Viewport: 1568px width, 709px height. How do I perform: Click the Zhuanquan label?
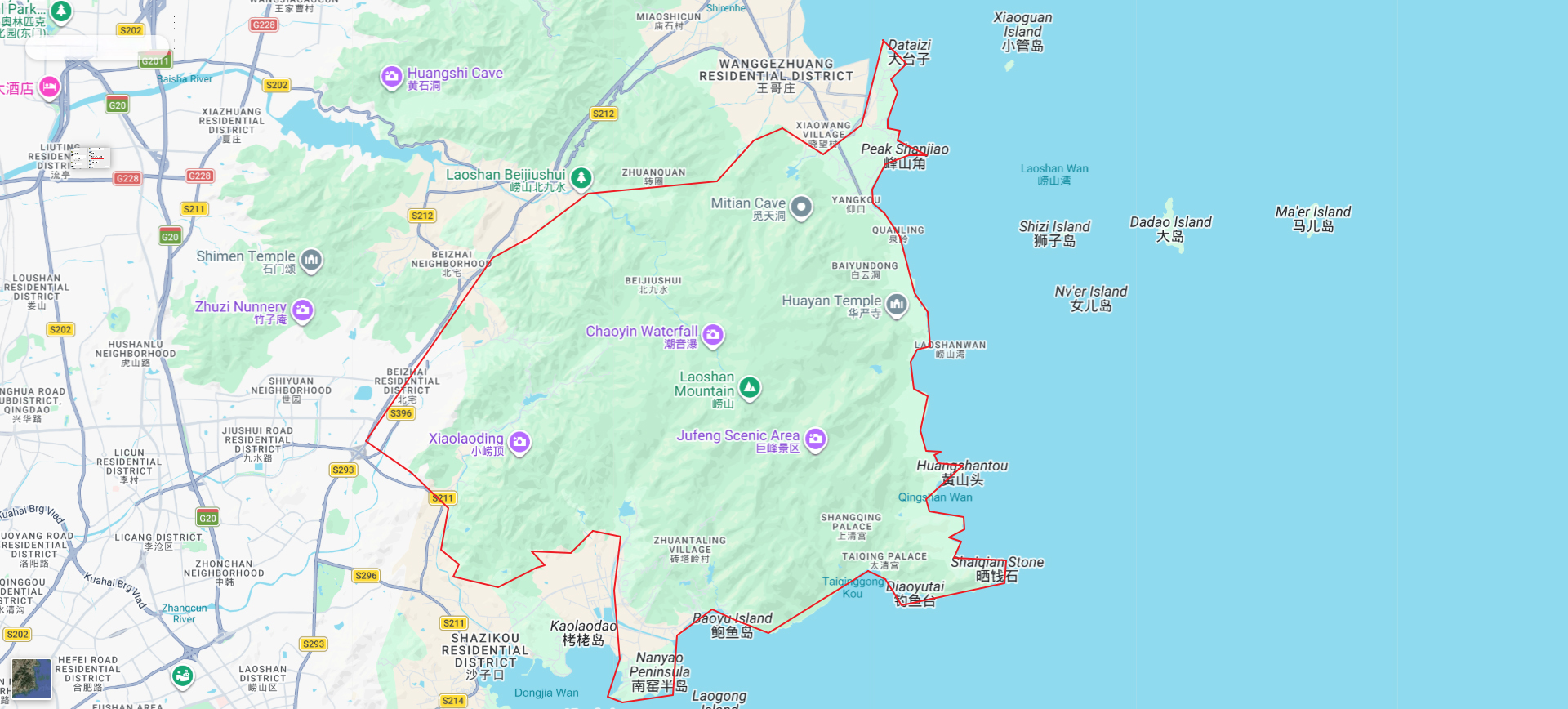[x=653, y=177]
